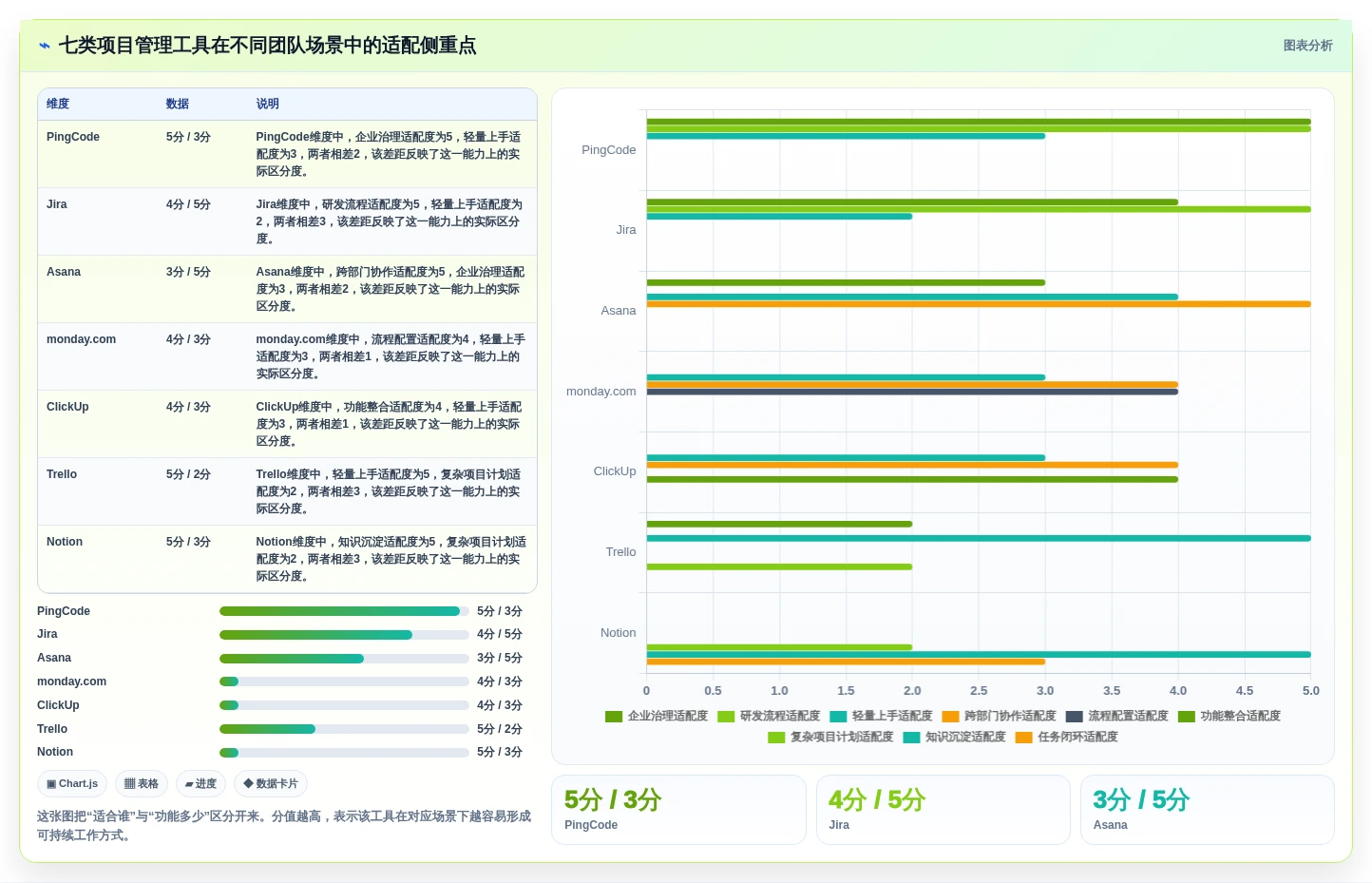
Task: Click the 数据 column header
Action: pyautogui.click(x=178, y=105)
